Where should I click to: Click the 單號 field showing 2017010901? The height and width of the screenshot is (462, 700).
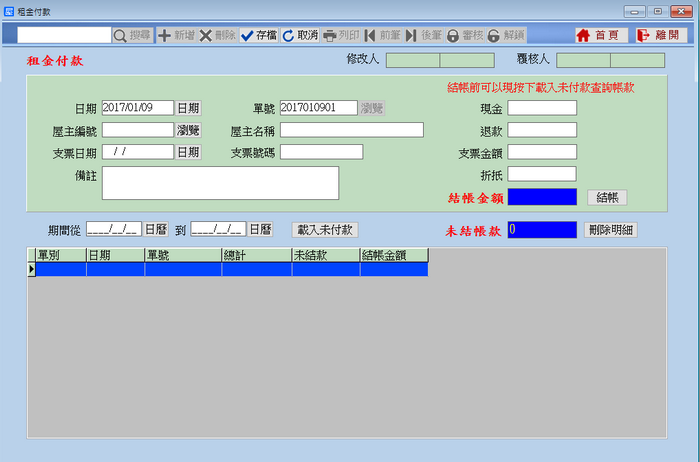[x=319, y=108]
